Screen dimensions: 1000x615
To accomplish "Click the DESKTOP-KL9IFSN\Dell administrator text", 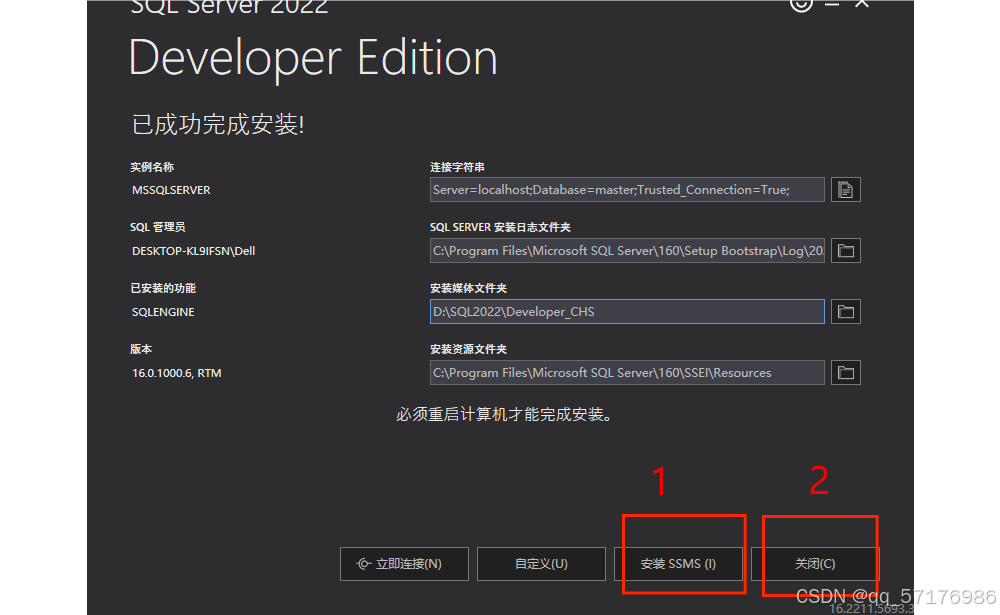I will pyautogui.click(x=193, y=251).
